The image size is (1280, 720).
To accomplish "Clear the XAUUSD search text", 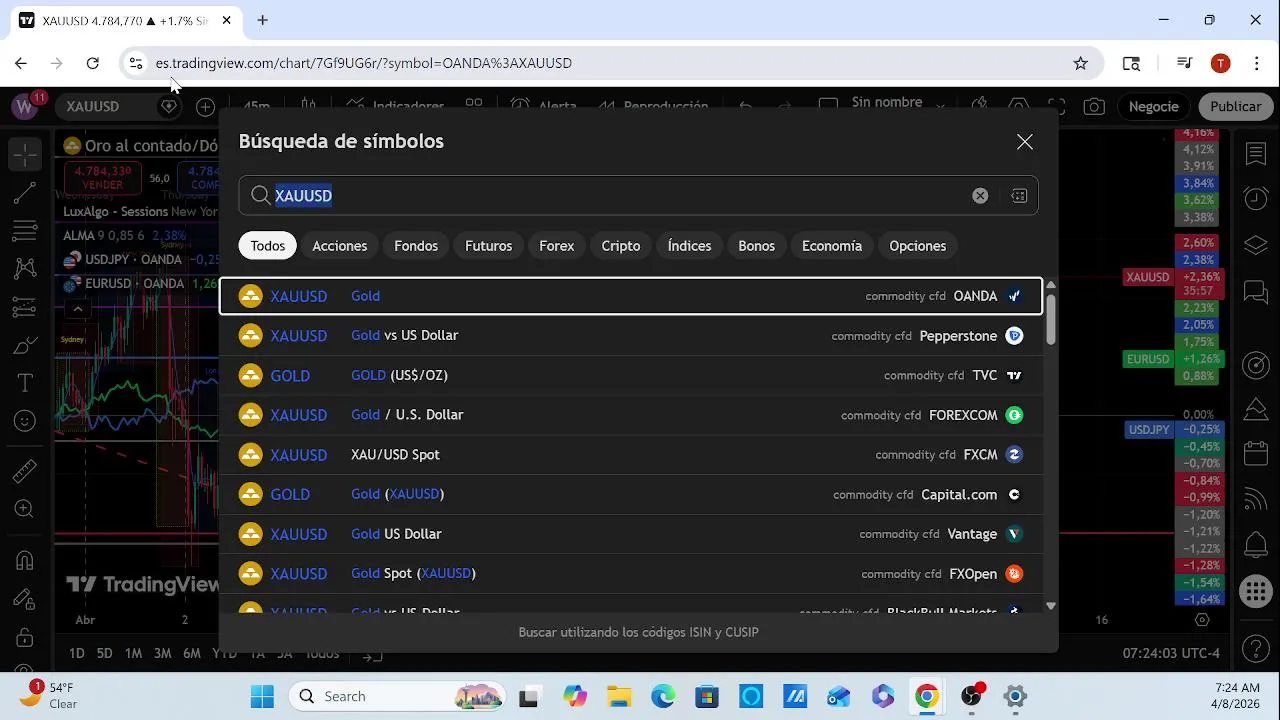I will tap(980, 196).
